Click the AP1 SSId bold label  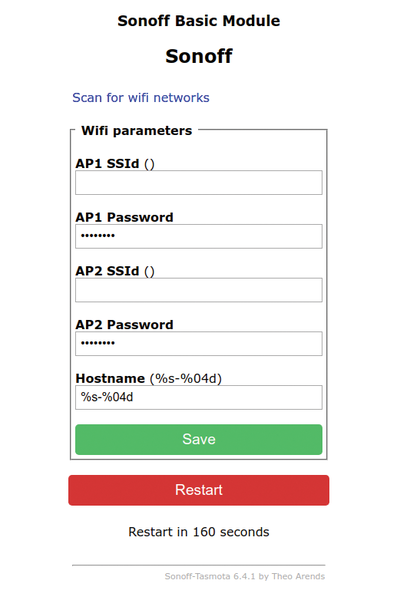107,164
